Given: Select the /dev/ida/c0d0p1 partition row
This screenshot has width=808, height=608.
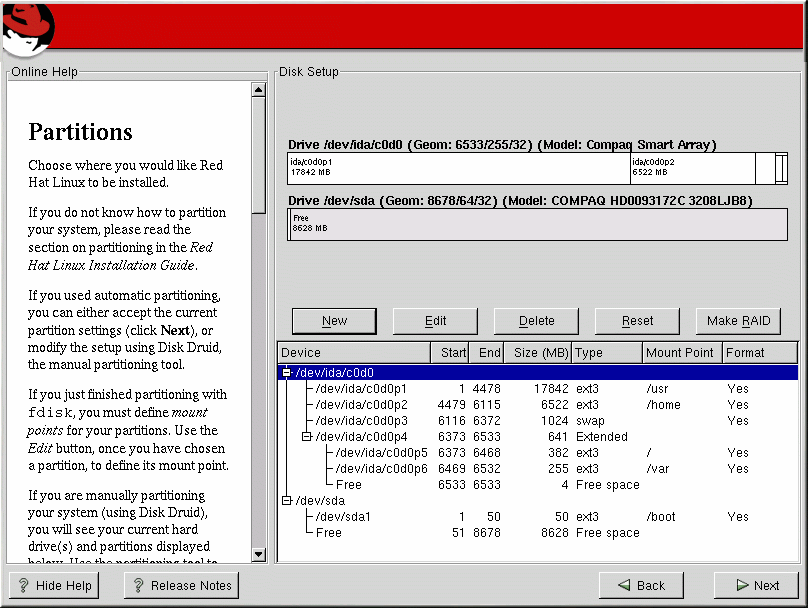Looking at the screenshot, I should click(x=537, y=389).
